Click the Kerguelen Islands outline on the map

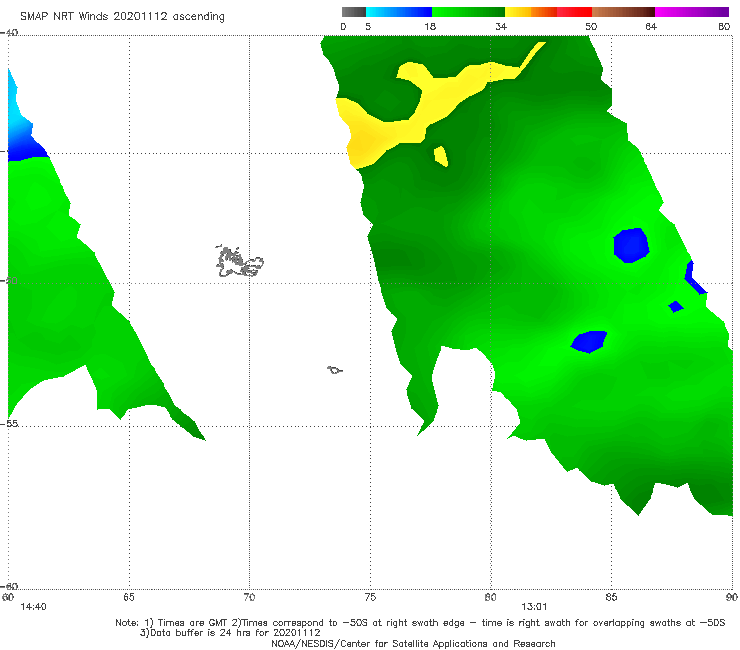point(239,261)
